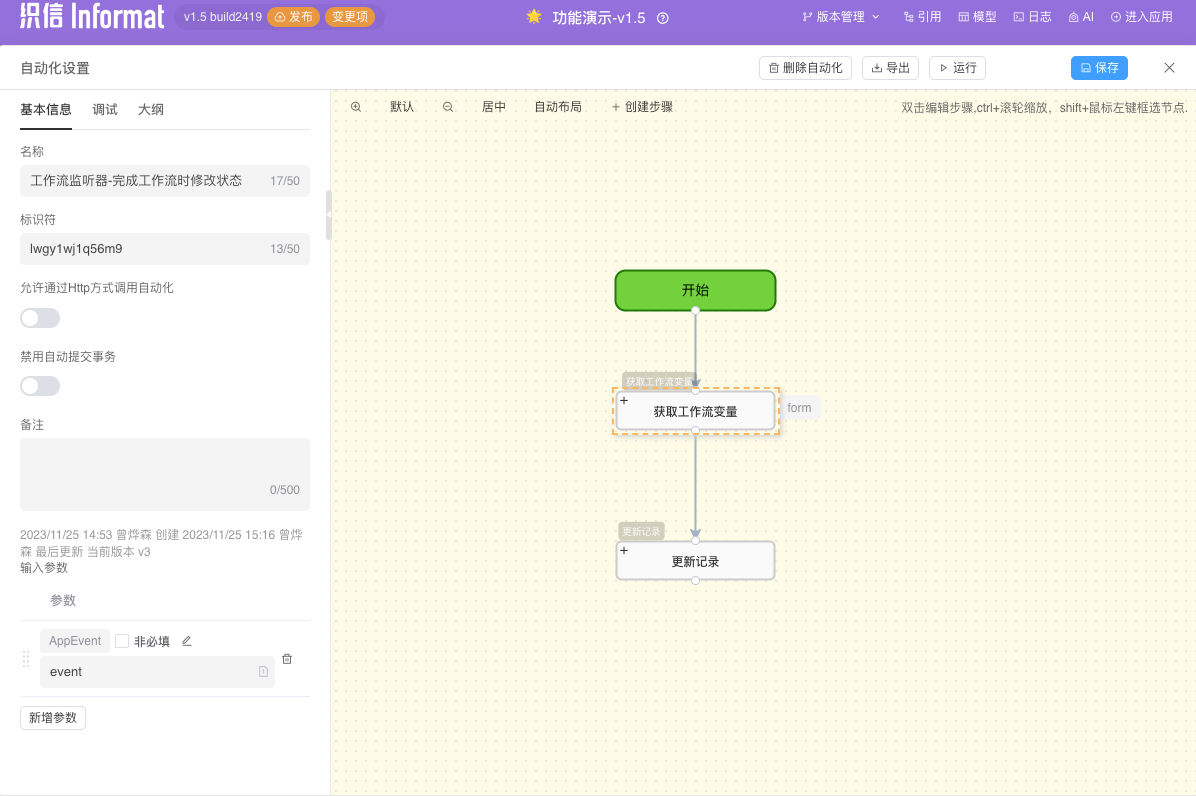Open the 日志 (logs) panel

click(x=1032, y=16)
